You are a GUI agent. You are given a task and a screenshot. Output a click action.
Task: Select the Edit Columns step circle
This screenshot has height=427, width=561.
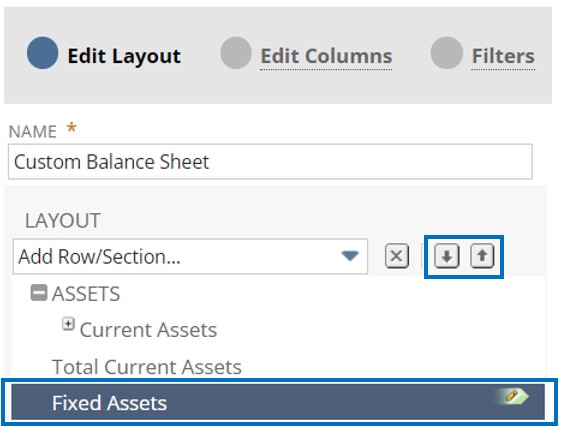[236, 53]
